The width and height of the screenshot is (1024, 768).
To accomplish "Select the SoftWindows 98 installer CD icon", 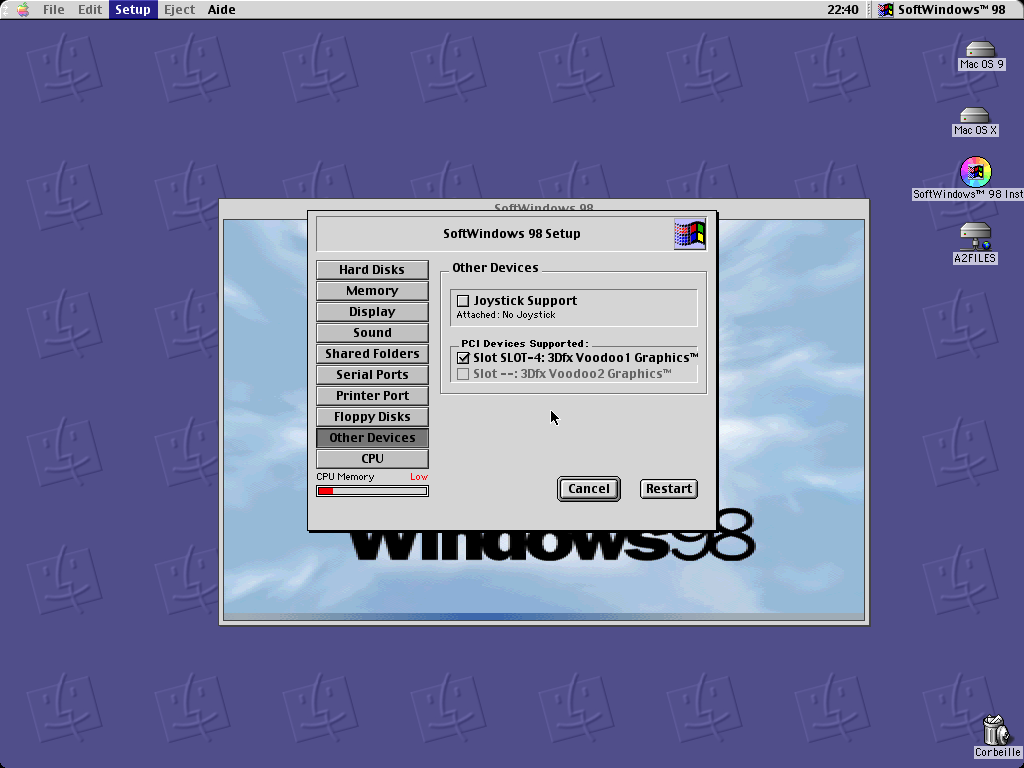I will [x=976, y=172].
